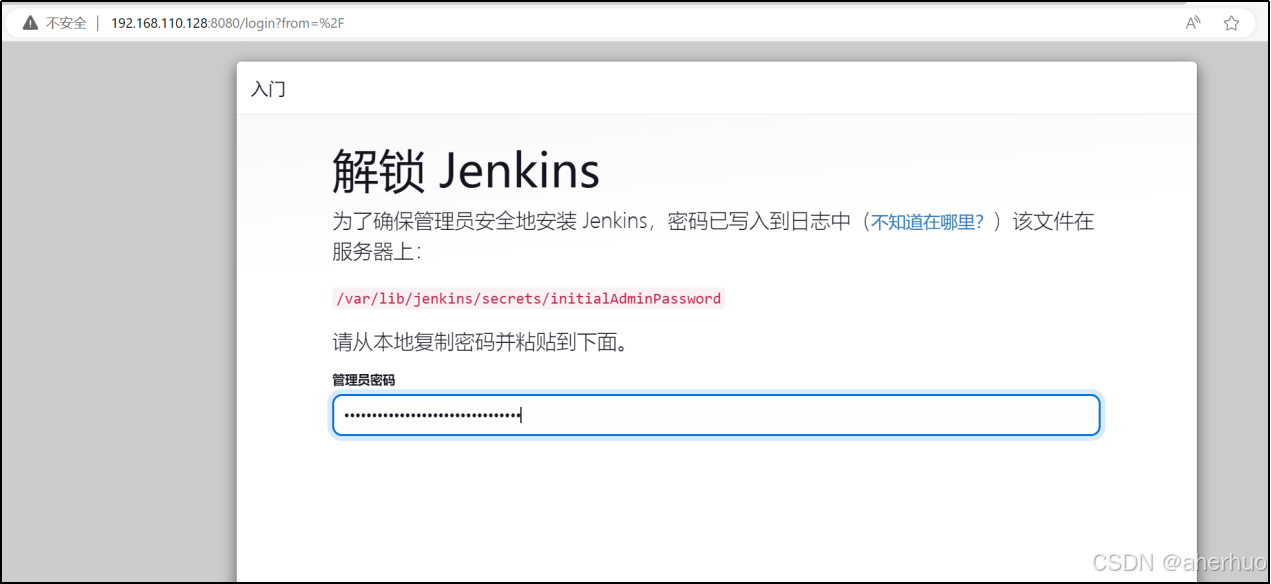The image size is (1271, 584).
Task: Add page to favorites with star icon
Action: [1231, 23]
